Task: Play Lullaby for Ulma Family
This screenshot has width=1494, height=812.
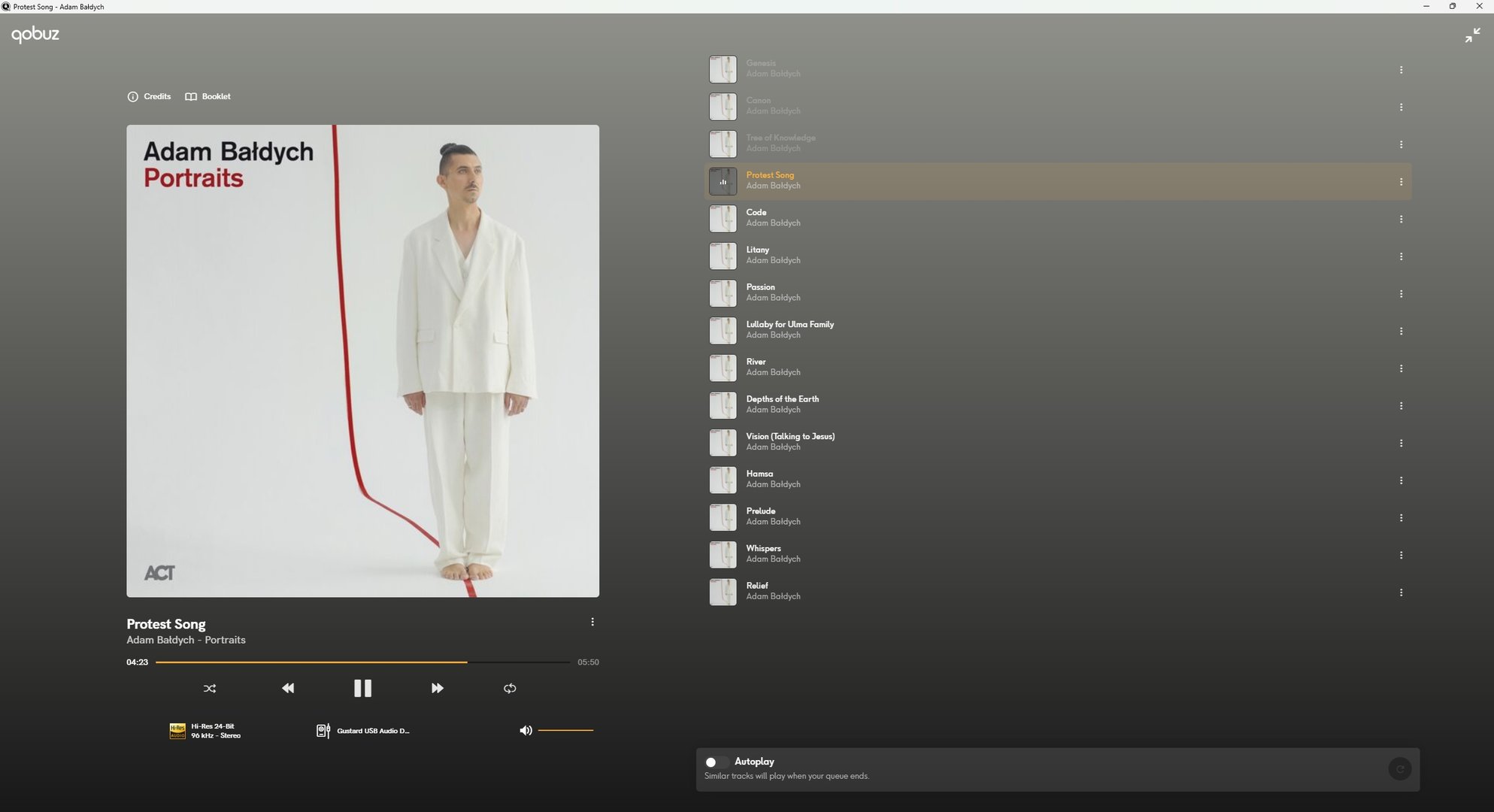Action: tap(1057, 331)
